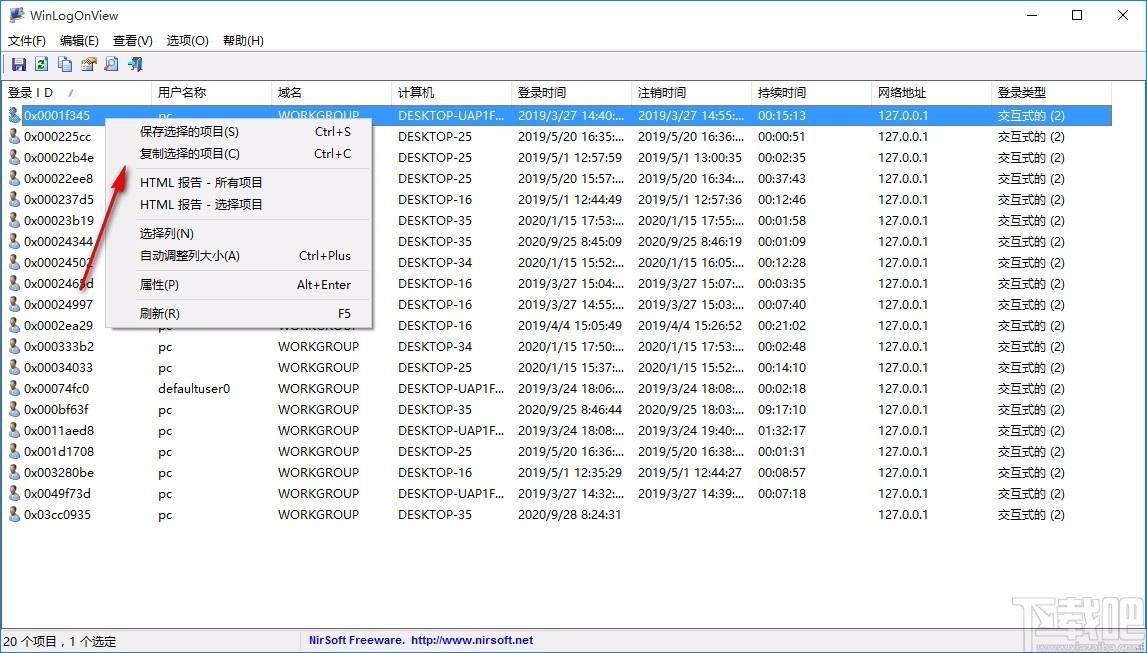Click duration value 01:32:17

point(782,431)
